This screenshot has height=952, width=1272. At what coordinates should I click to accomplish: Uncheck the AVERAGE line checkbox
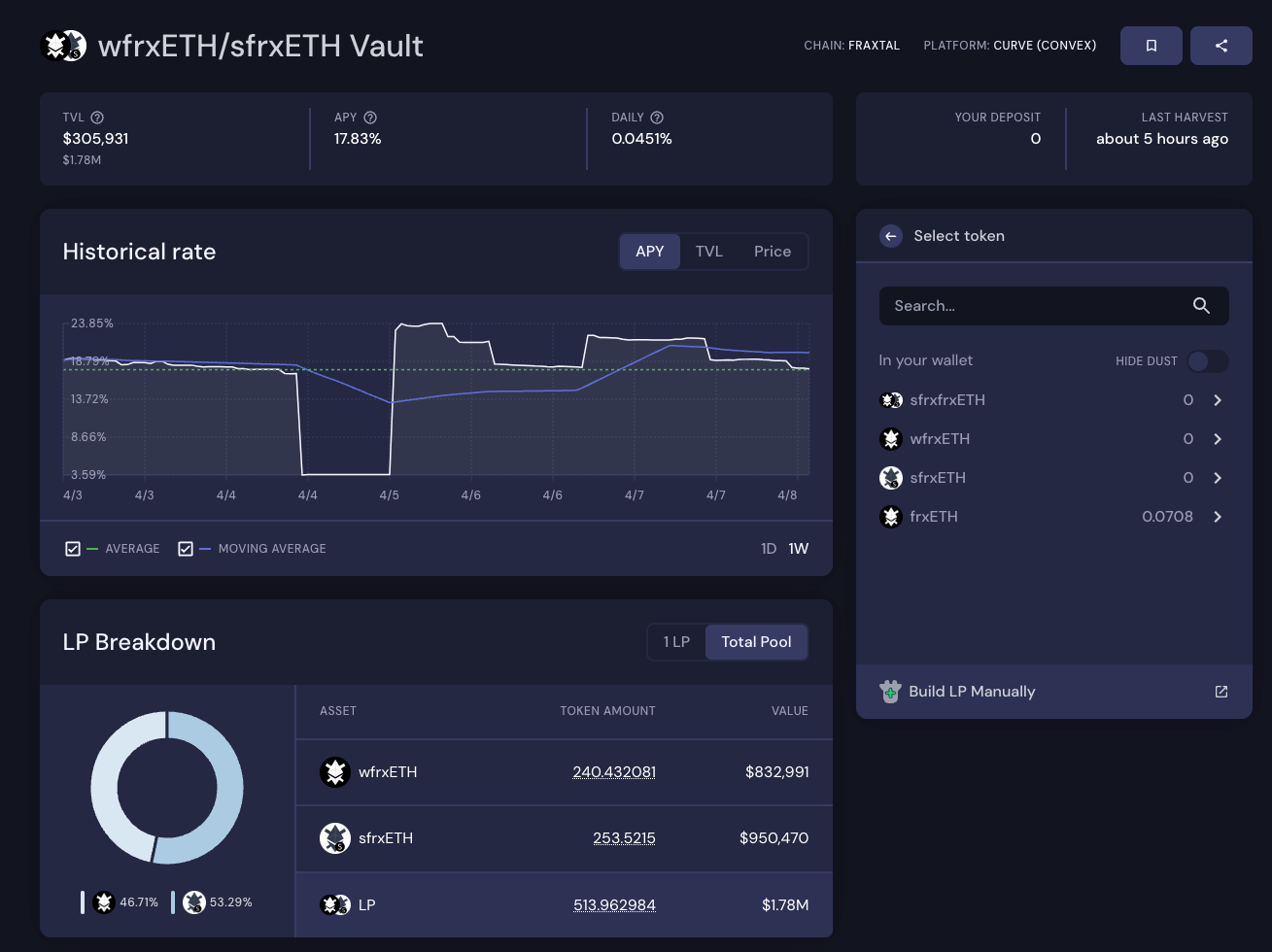(73, 549)
